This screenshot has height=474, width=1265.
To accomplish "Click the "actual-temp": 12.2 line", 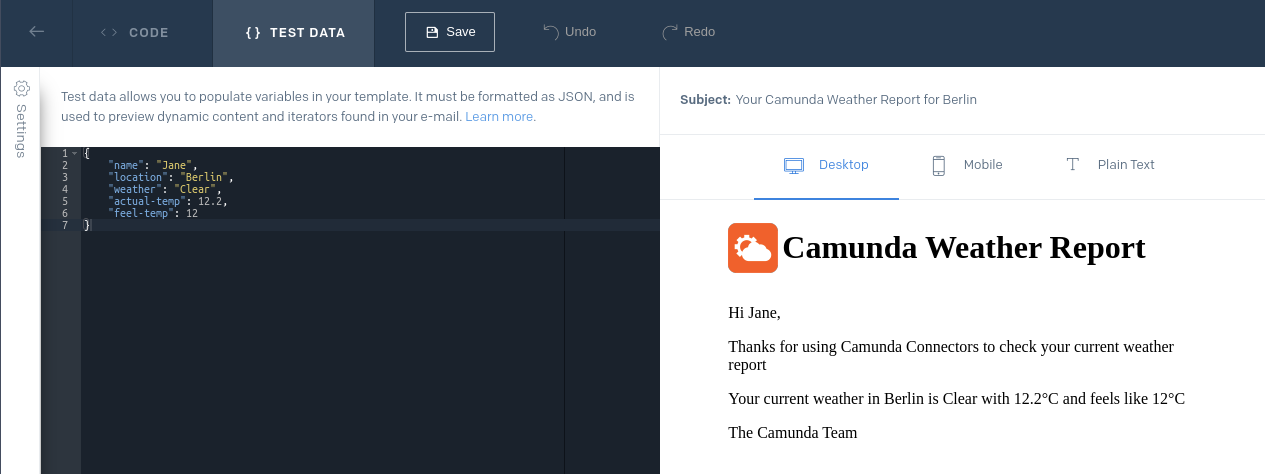I will (x=168, y=201).
